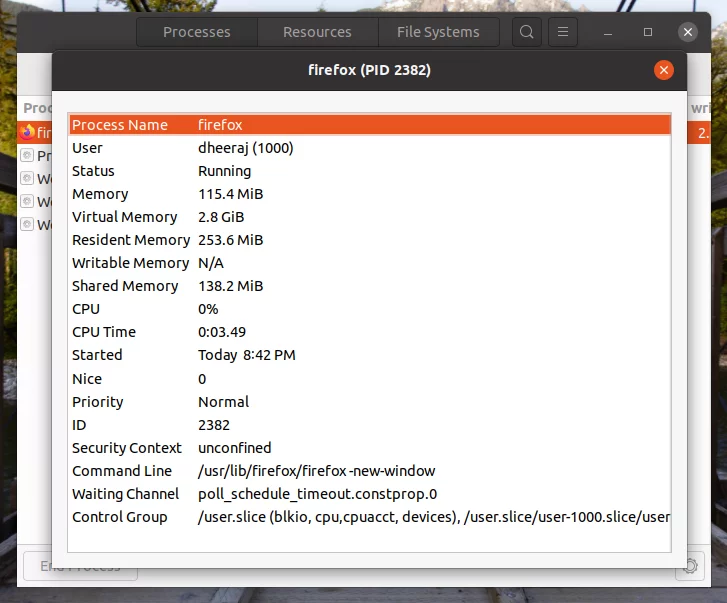Click the Priority Normal row
The image size is (727, 603).
click(370, 402)
